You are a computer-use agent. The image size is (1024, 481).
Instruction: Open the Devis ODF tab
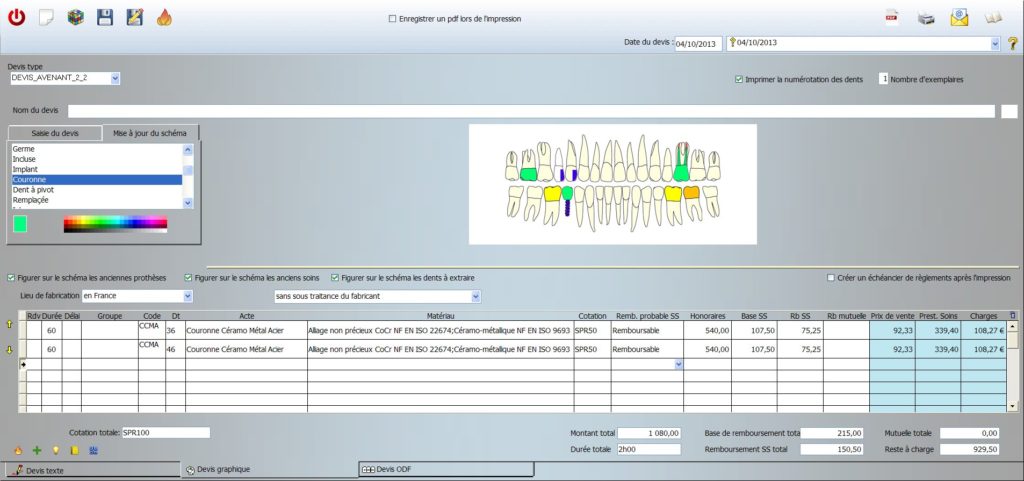coord(447,469)
